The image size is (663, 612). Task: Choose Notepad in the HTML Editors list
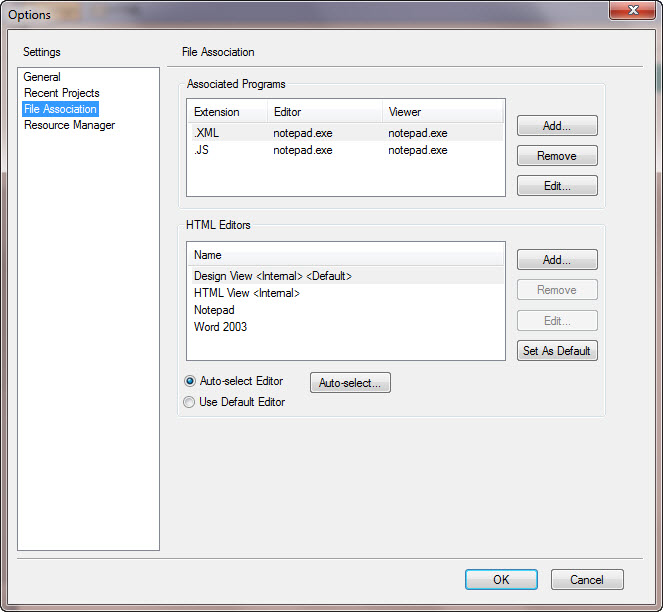point(214,310)
